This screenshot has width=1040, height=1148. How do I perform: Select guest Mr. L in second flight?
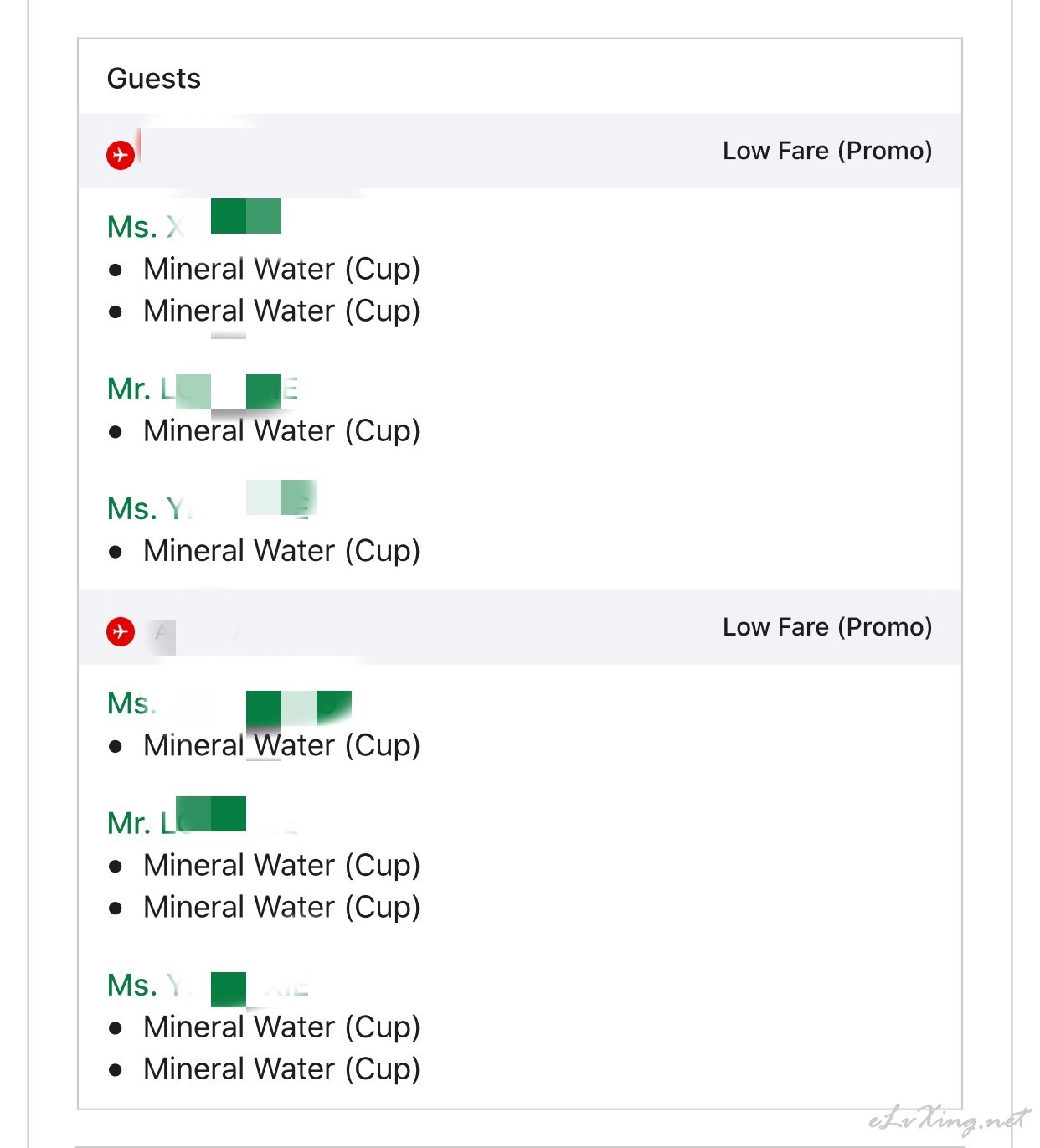[203, 817]
